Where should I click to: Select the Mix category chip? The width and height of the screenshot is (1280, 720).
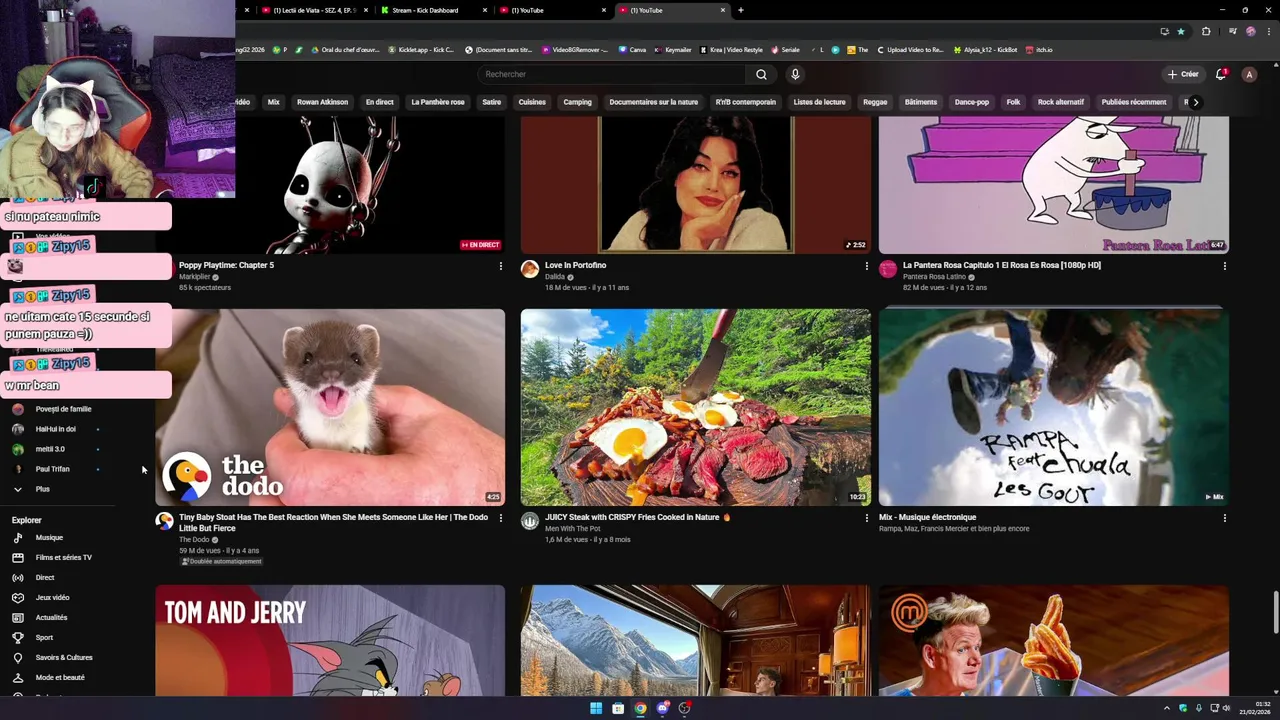point(273,102)
